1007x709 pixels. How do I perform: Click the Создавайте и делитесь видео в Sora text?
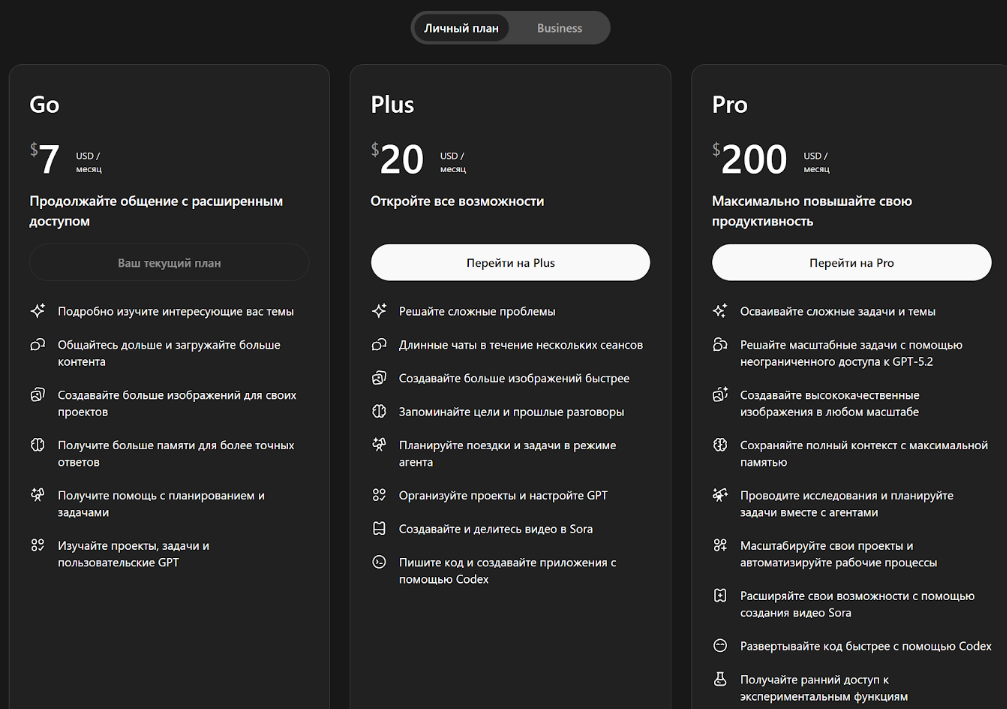496,529
